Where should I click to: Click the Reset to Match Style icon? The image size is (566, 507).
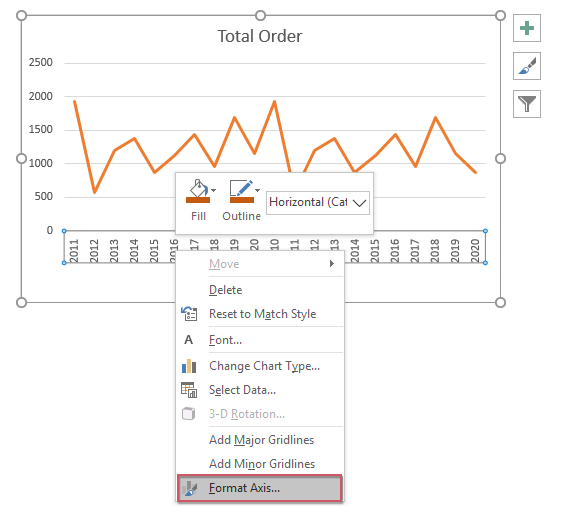pyautogui.click(x=189, y=314)
